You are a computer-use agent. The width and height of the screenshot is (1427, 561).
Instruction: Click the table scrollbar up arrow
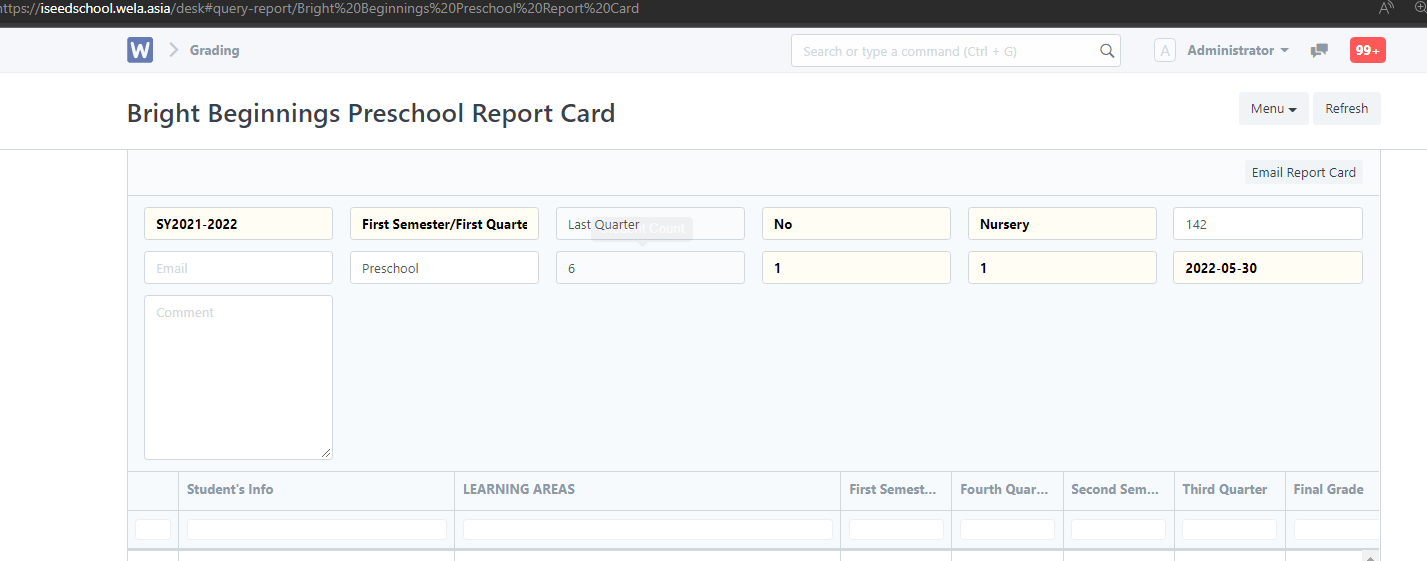(x=1370, y=556)
